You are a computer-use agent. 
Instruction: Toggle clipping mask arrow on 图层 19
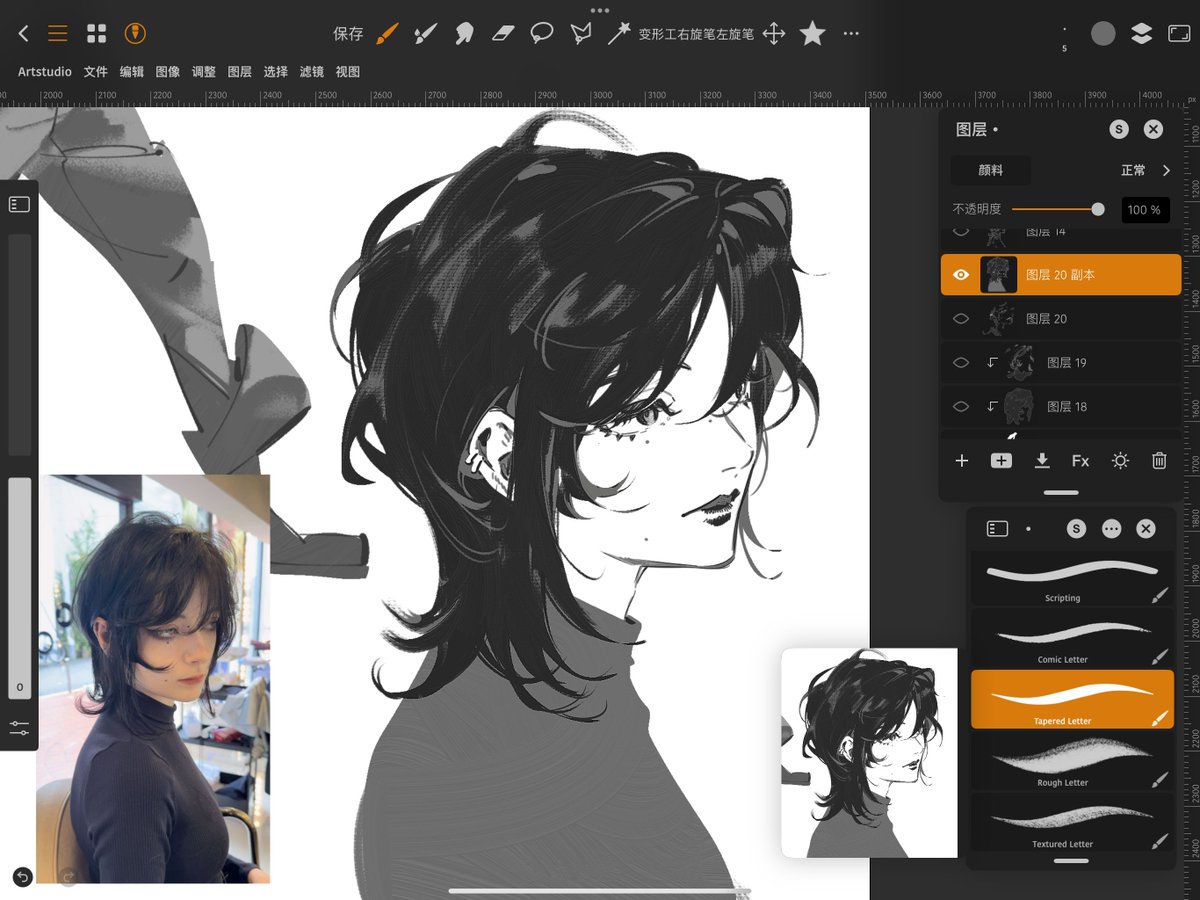click(x=992, y=363)
